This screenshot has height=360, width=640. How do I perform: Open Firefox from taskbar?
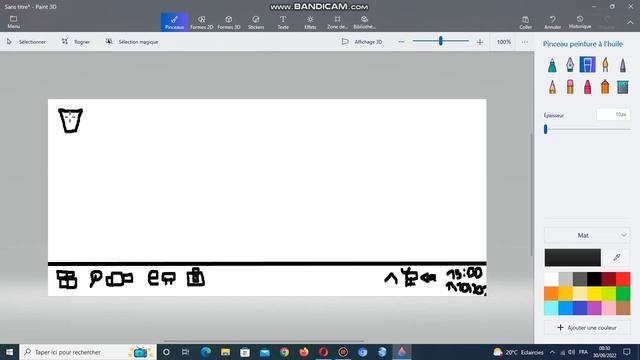(304, 352)
